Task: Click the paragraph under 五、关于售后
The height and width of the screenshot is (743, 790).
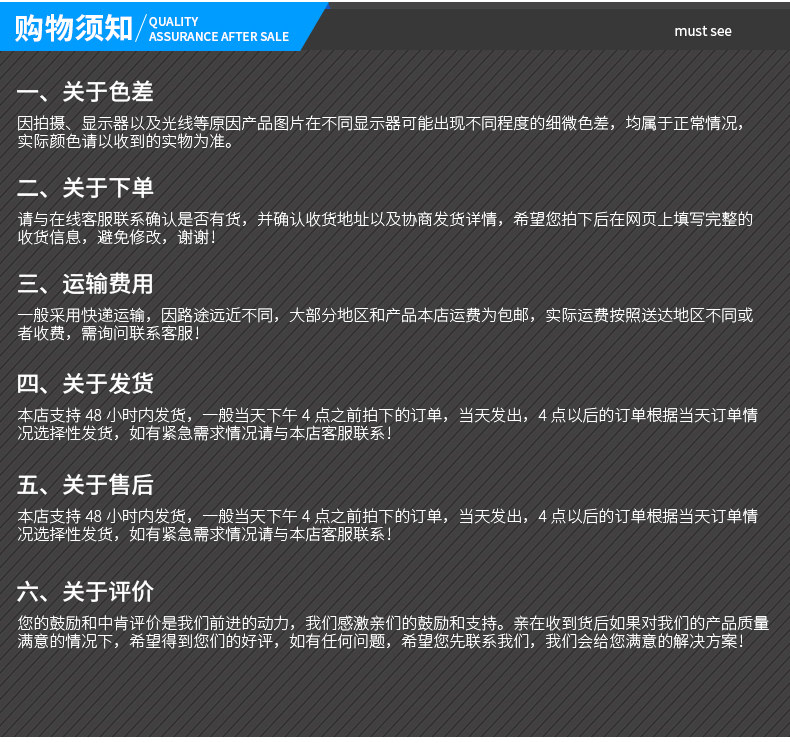Action: tap(387, 525)
